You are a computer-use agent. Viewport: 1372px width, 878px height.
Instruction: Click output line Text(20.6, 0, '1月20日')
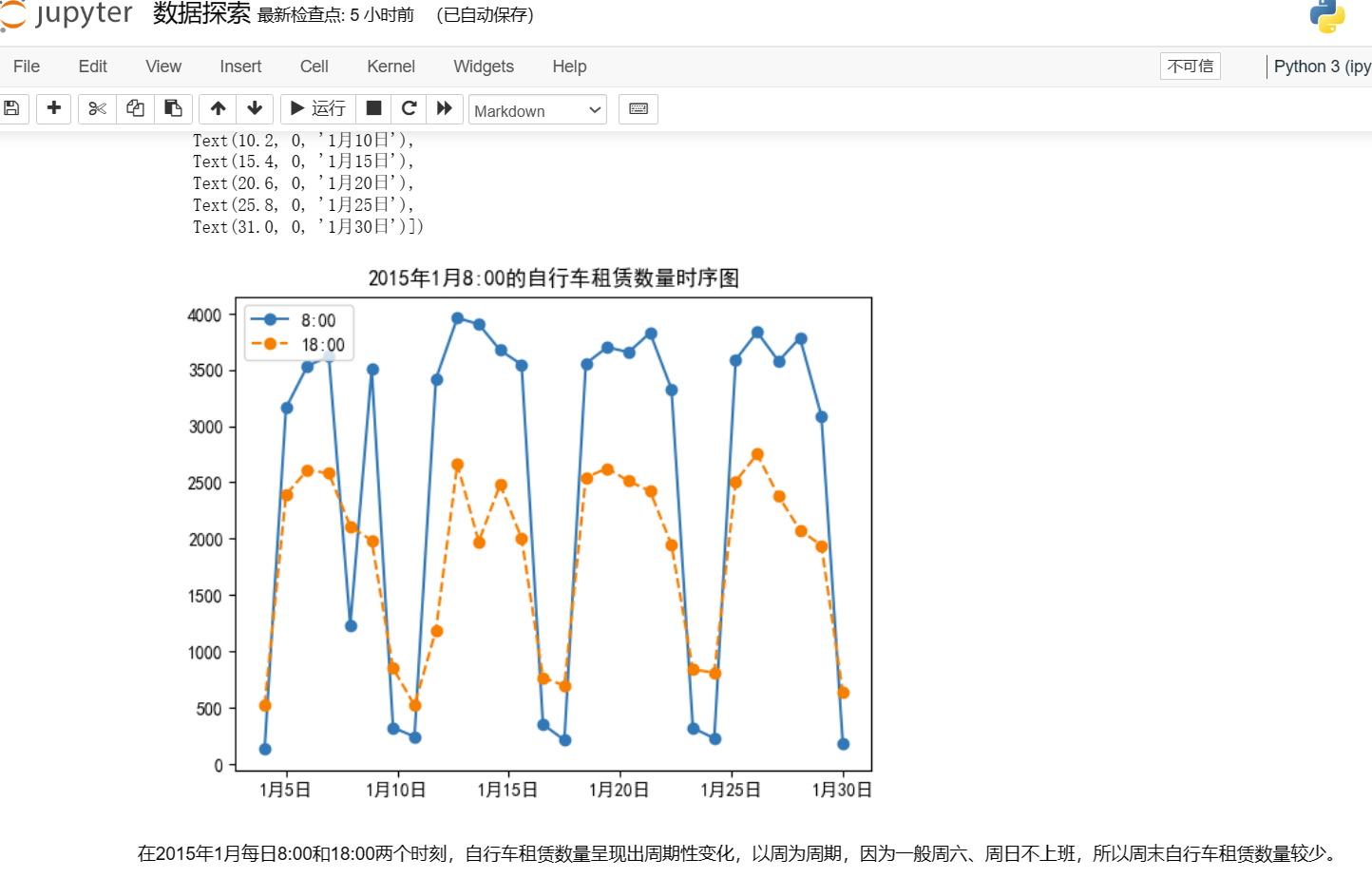[304, 183]
